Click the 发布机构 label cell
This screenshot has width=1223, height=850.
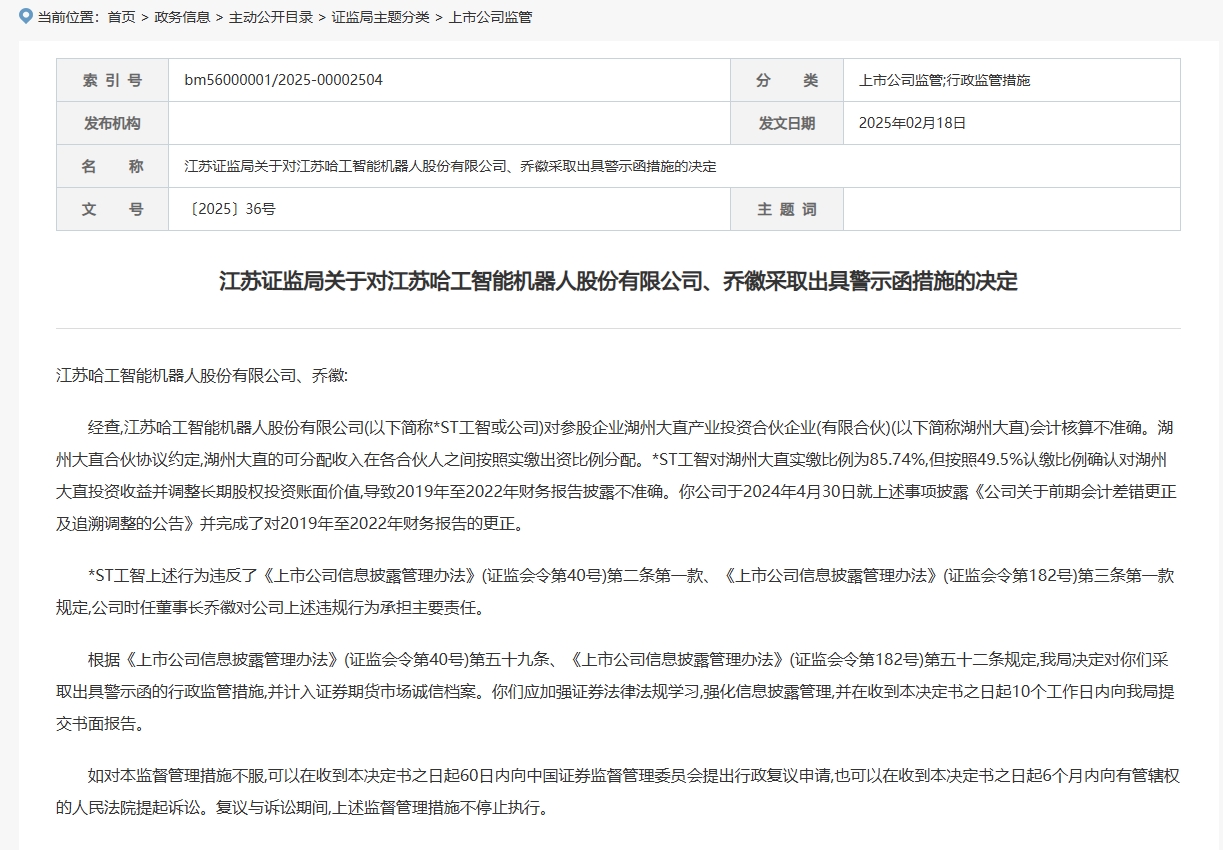[x=112, y=123]
